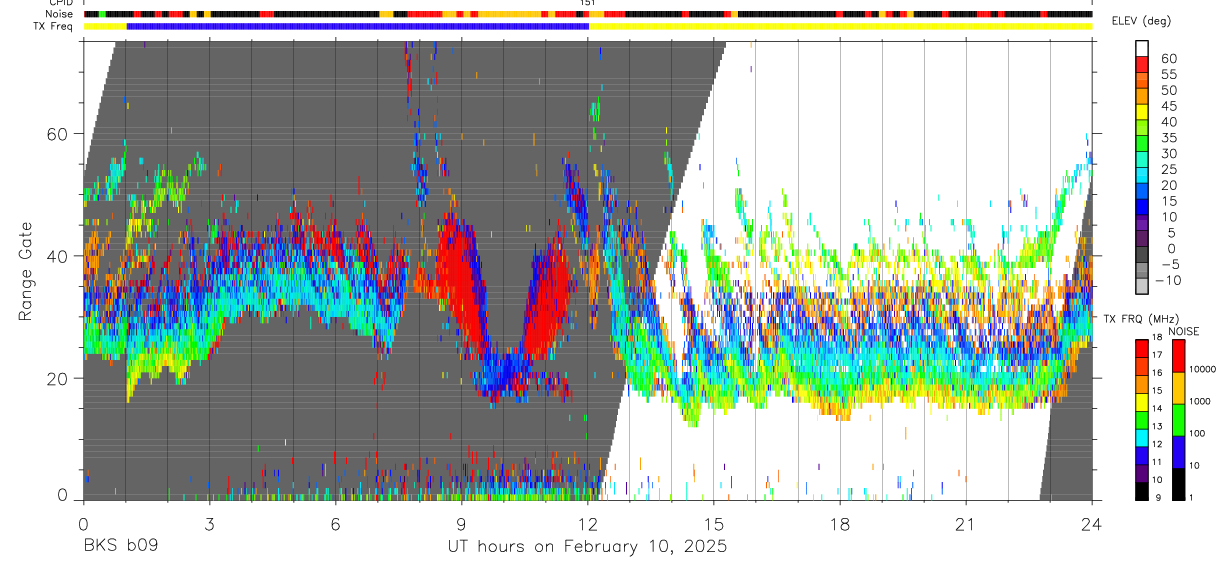Select the yellow elevation swatch between 40 and 45
Screen dimensions: 1228x567
(x=1142, y=113)
